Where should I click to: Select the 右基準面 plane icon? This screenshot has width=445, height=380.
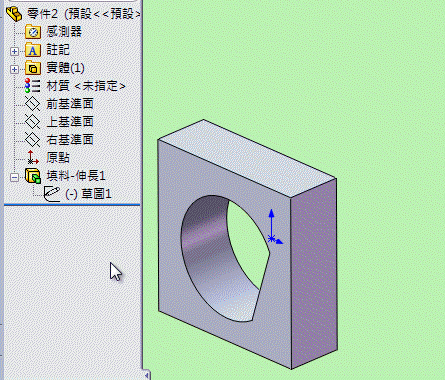pyautogui.click(x=33, y=140)
